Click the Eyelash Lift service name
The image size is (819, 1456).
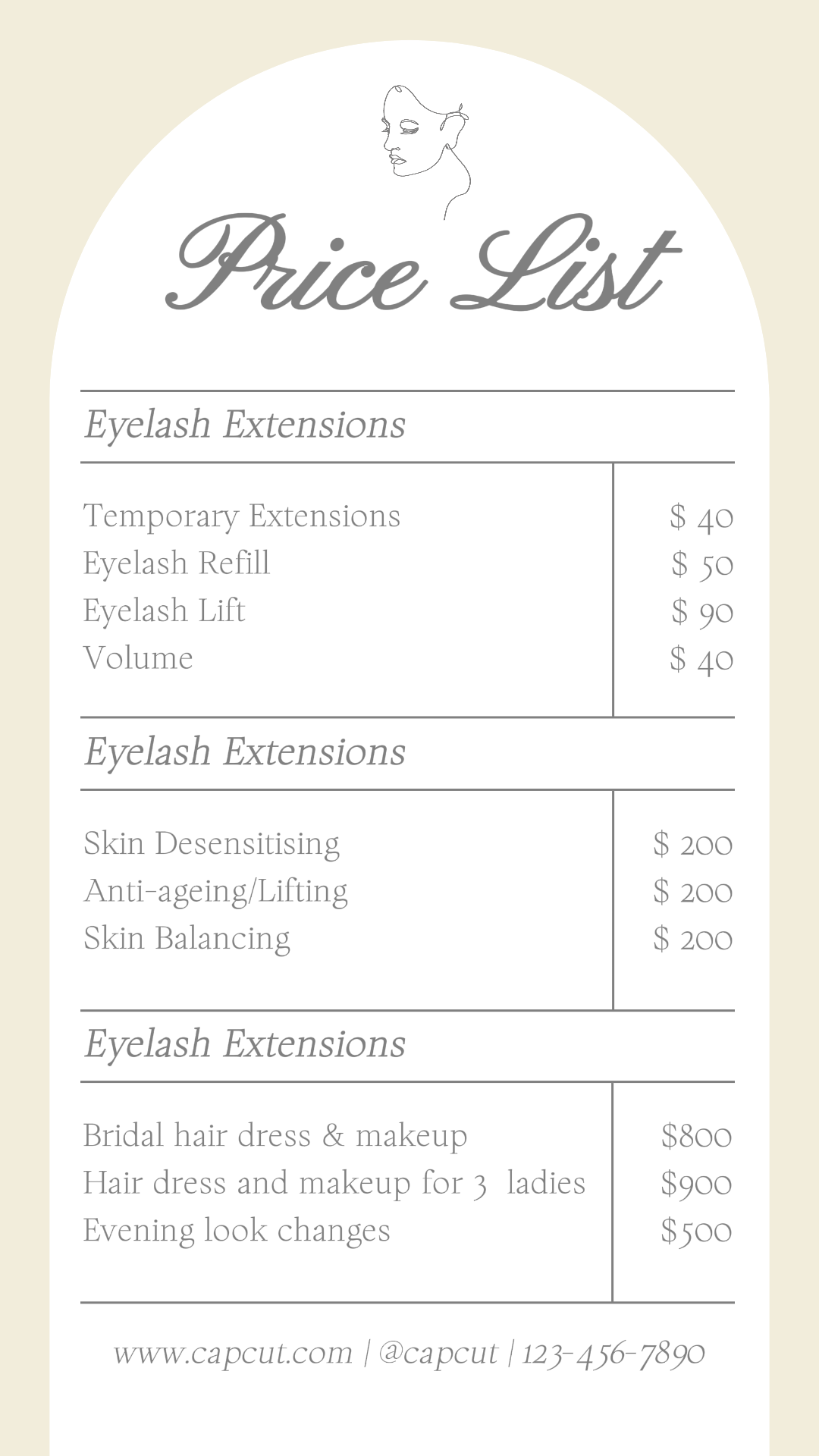click(x=165, y=611)
